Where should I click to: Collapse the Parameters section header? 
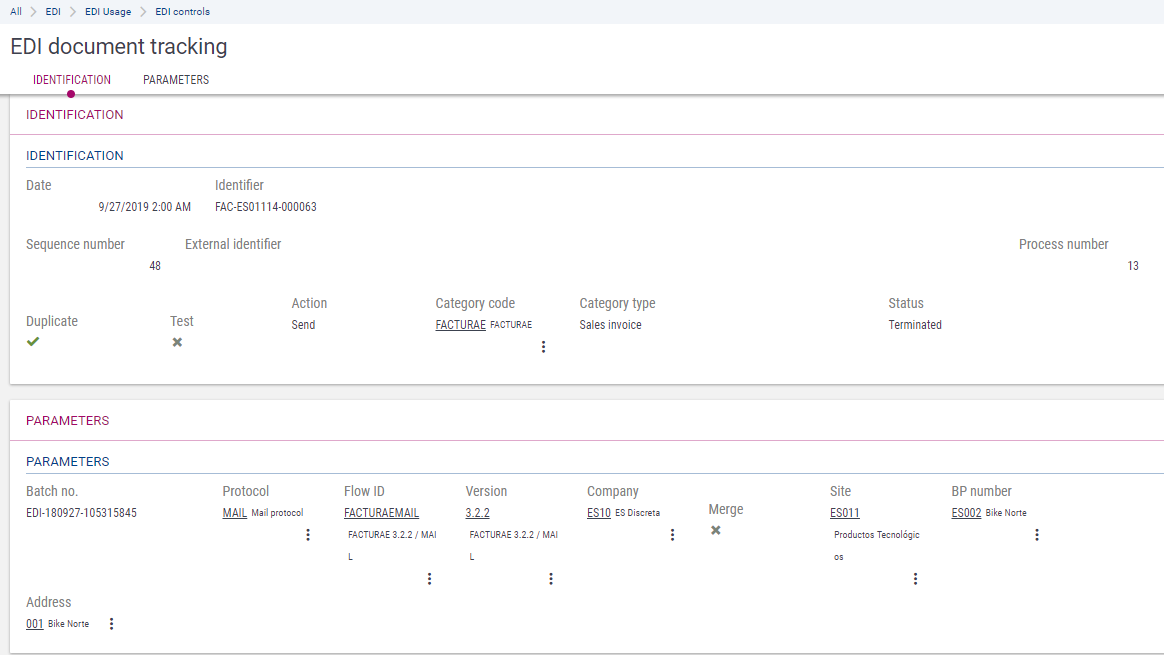coord(68,421)
